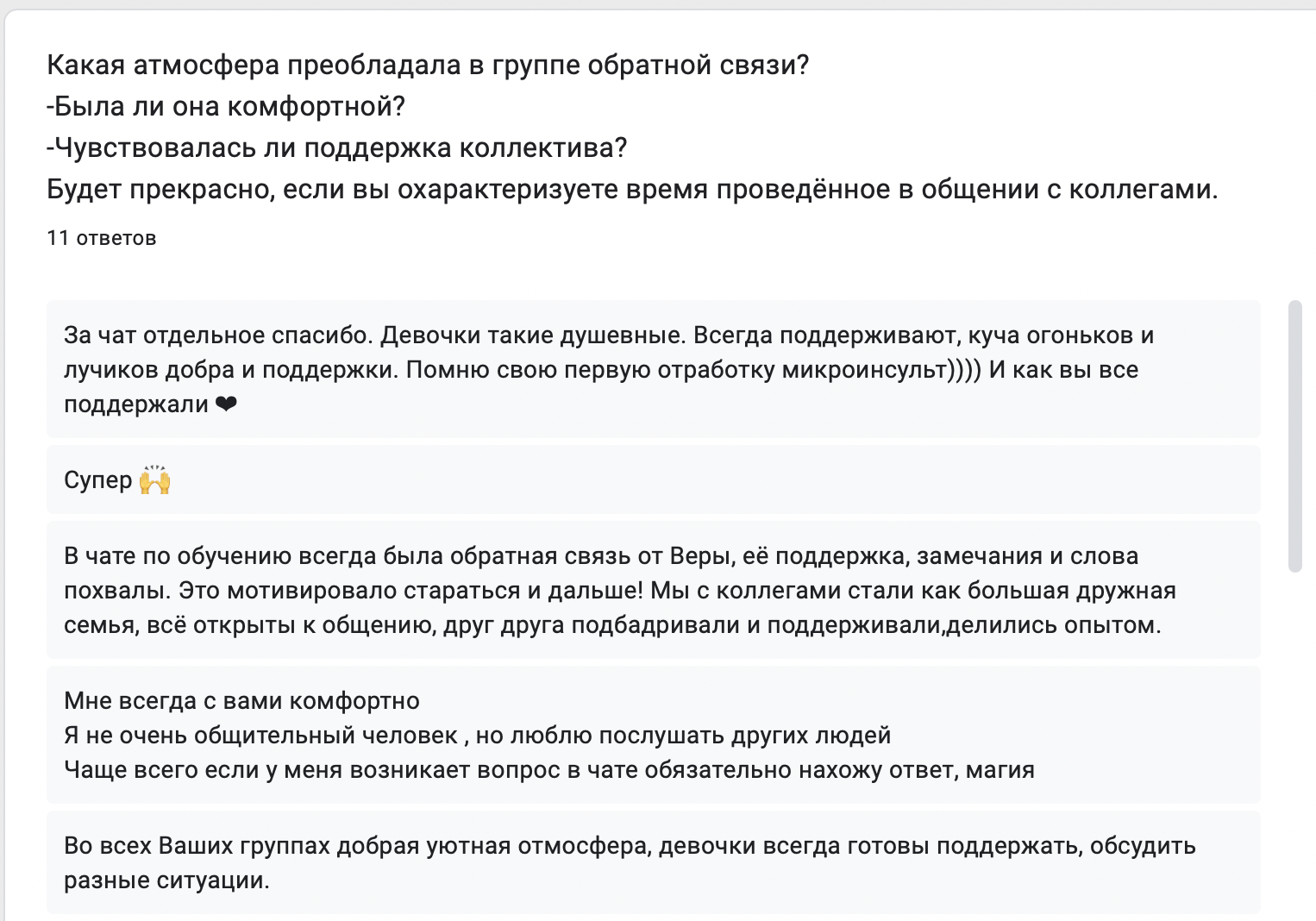Click the responses list scrollbar thumb
1316x921 pixels.
pyautogui.click(x=1294, y=435)
